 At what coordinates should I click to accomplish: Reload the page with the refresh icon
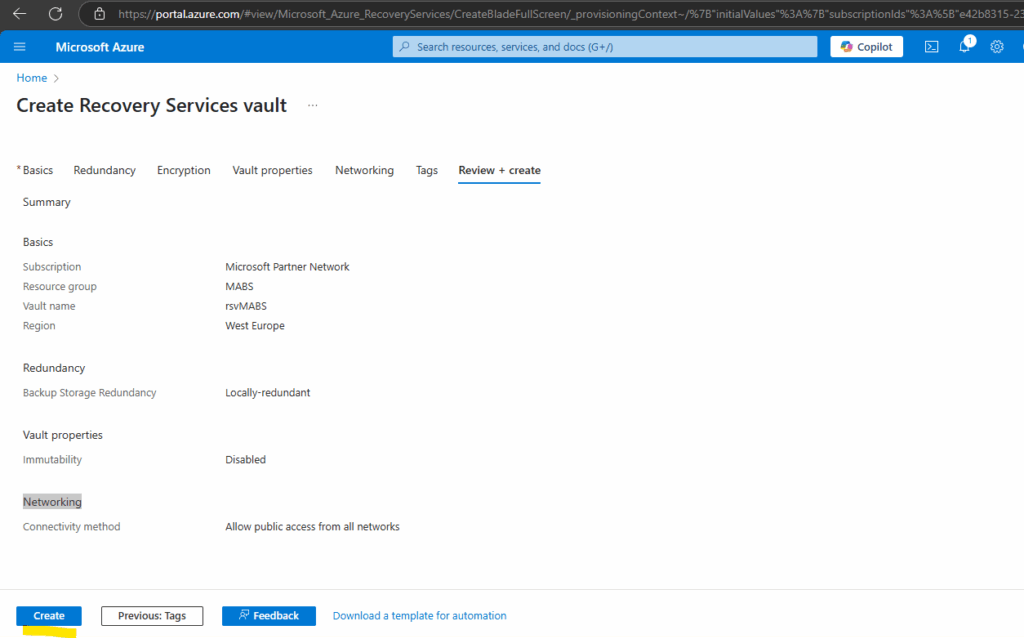(x=56, y=14)
